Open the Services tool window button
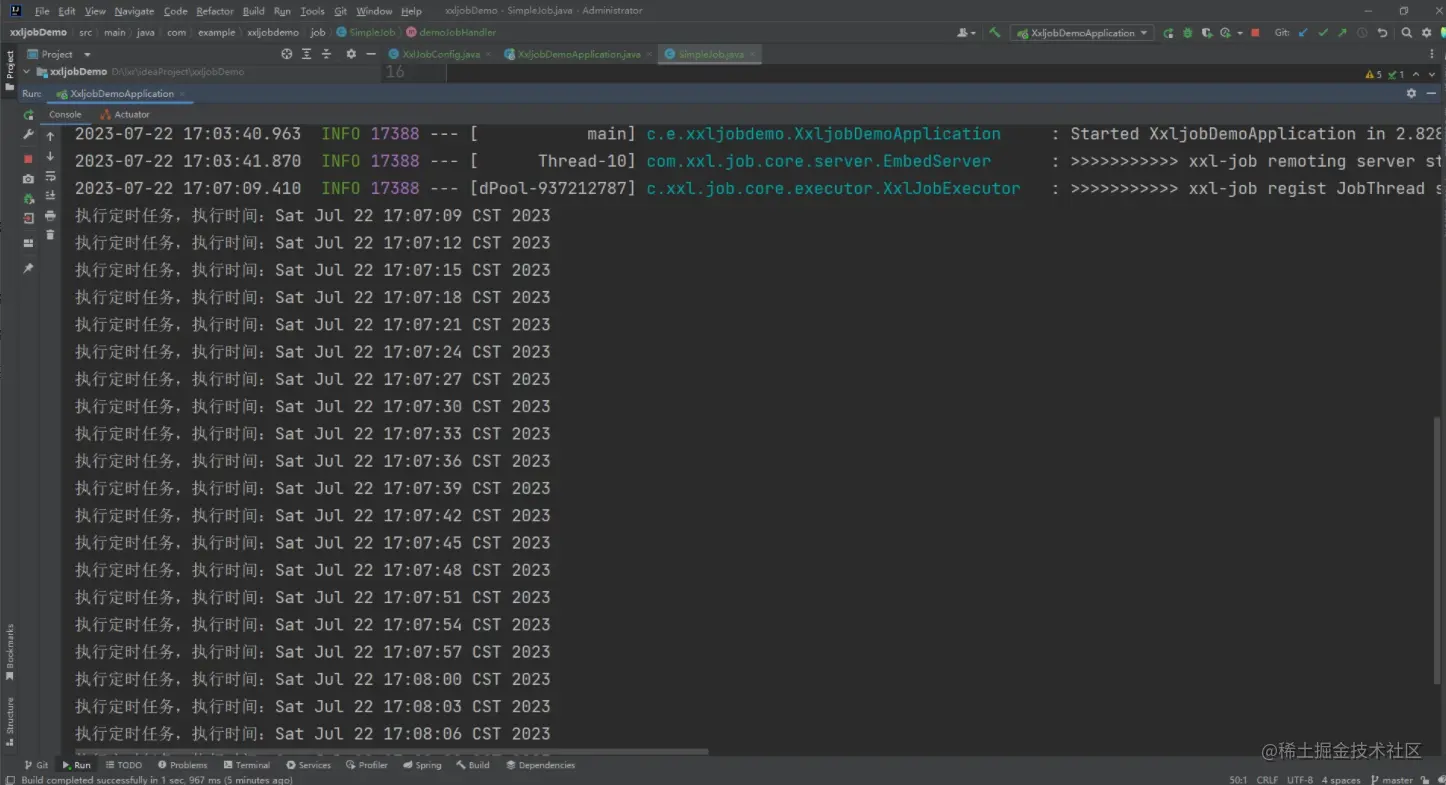1446x785 pixels. coord(308,765)
